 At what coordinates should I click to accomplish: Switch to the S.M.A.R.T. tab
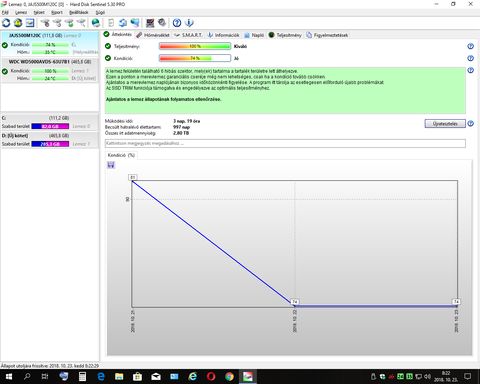(x=188, y=35)
